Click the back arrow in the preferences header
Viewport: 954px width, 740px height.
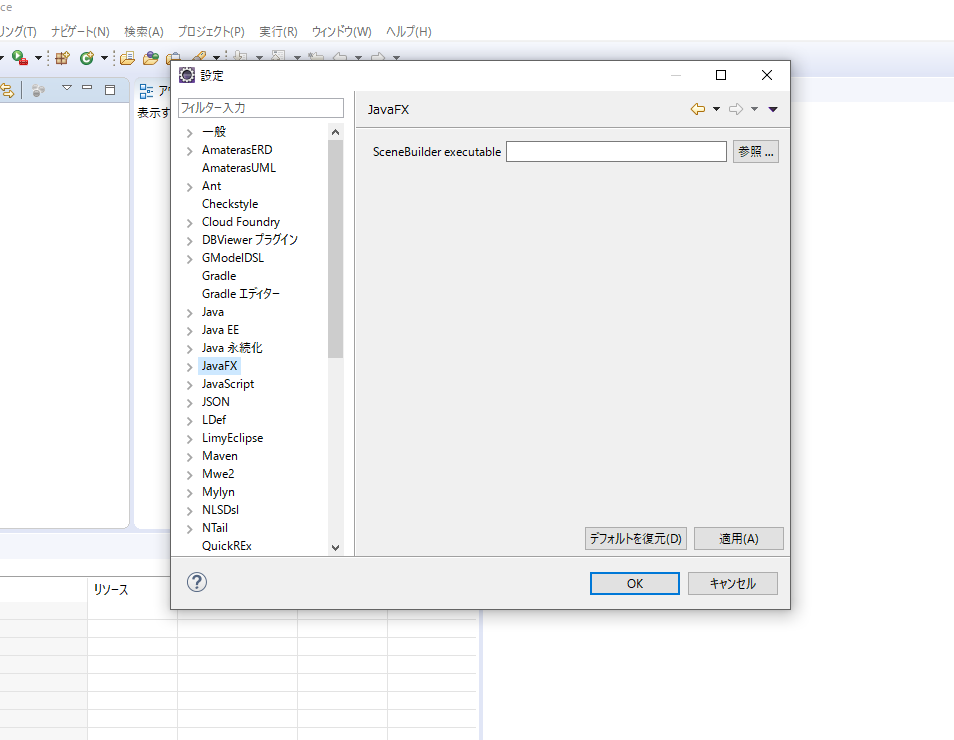tap(697, 109)
